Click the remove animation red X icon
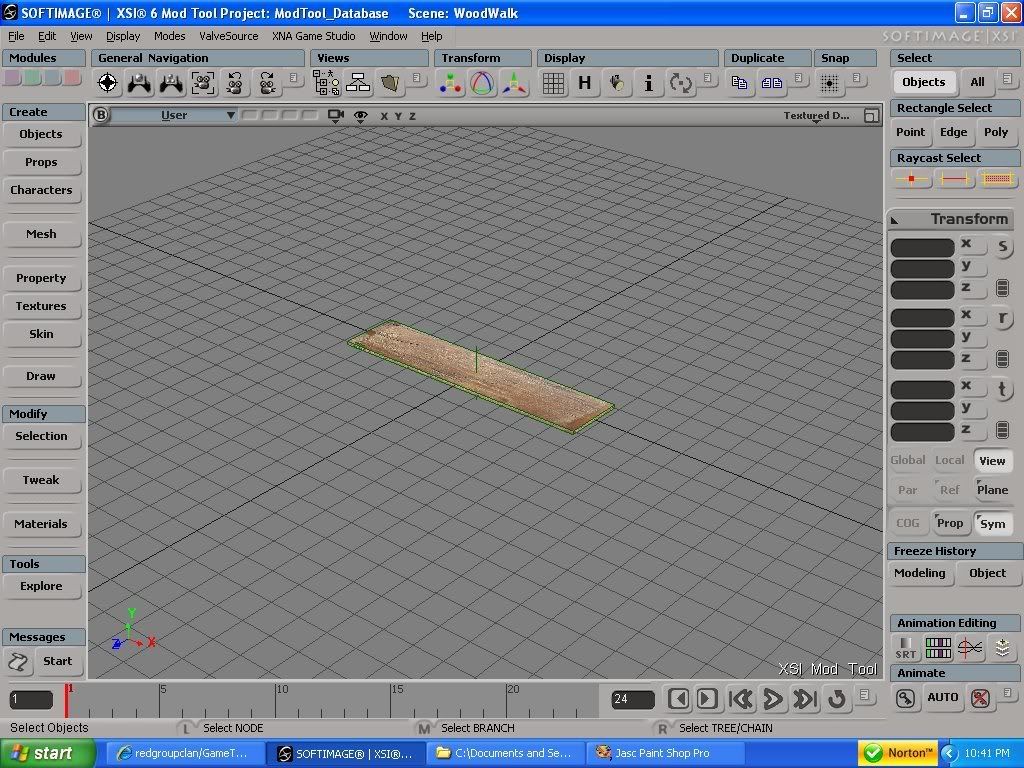This screenshot has height=768, width=1024. point(980,698)
